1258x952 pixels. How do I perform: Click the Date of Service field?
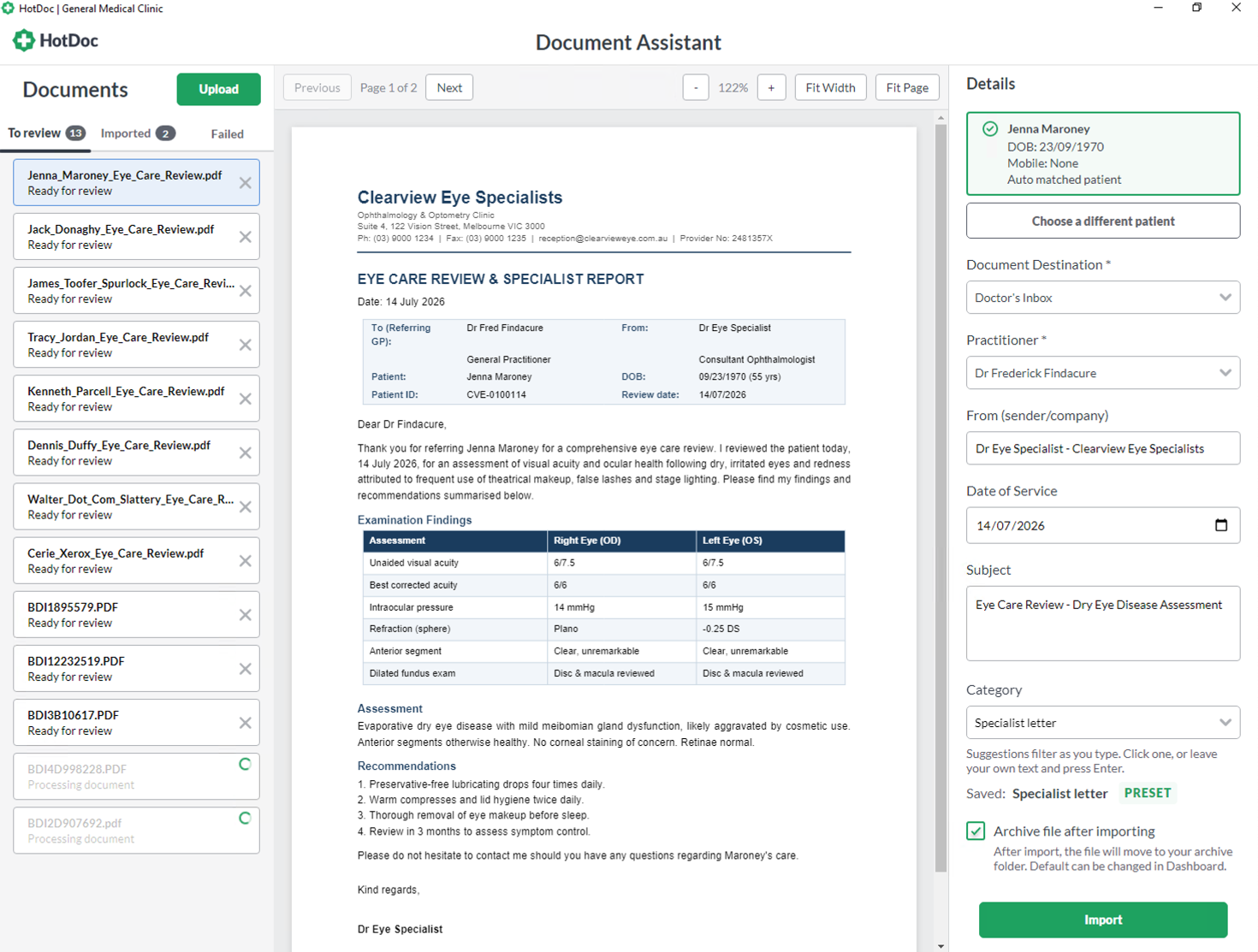(1103, 525)
